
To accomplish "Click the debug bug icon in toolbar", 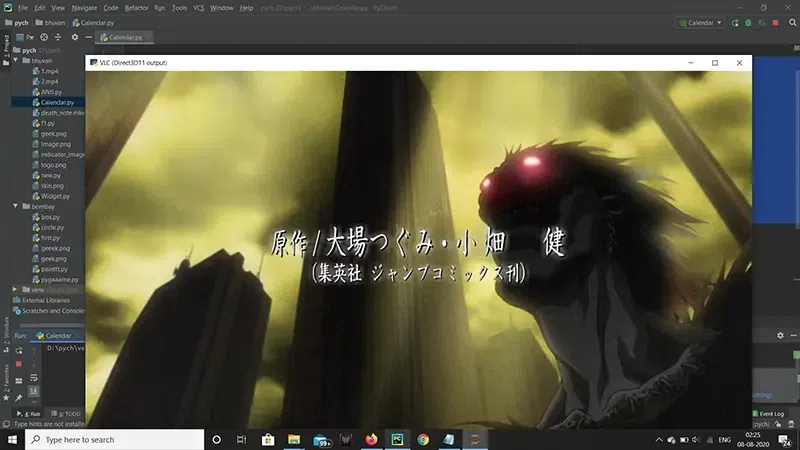I will (x=748, y=23).
